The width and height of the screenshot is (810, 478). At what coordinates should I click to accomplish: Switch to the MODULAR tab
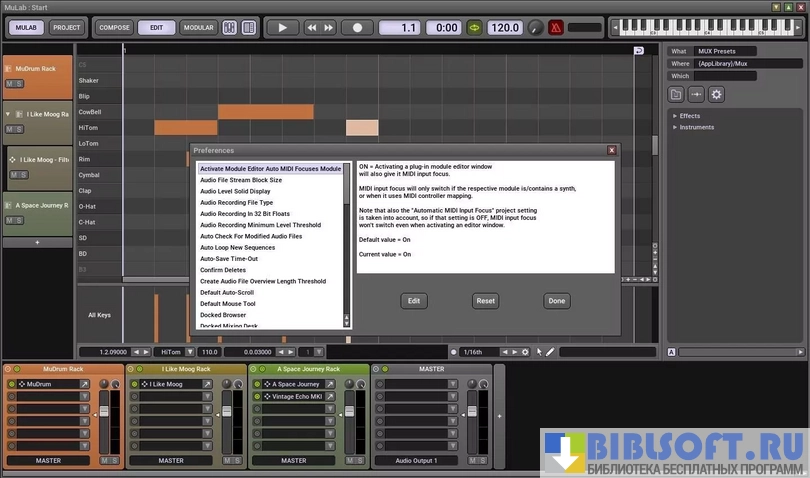click(x=198, y=28)
